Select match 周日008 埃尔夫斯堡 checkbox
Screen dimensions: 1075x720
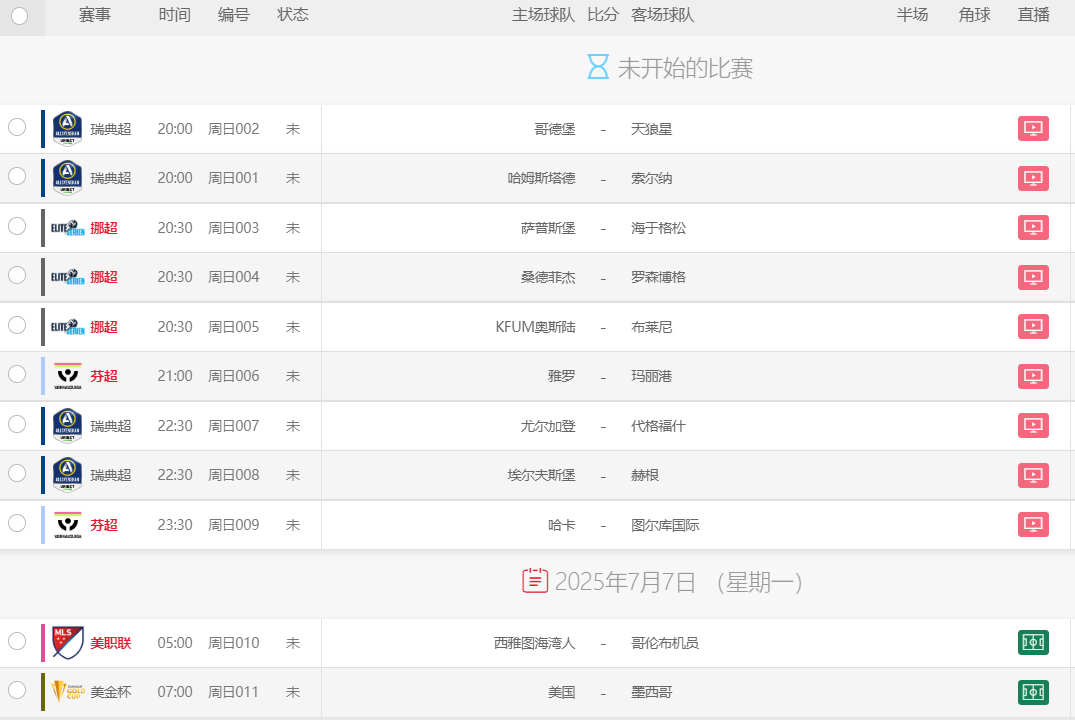[x=17, y=473]
